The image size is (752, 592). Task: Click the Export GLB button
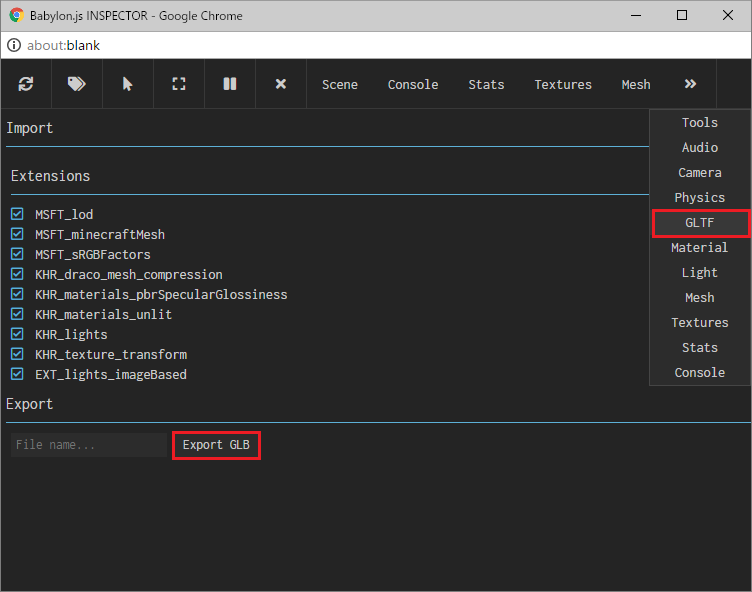pyautogui.click(x=216, y=445)
